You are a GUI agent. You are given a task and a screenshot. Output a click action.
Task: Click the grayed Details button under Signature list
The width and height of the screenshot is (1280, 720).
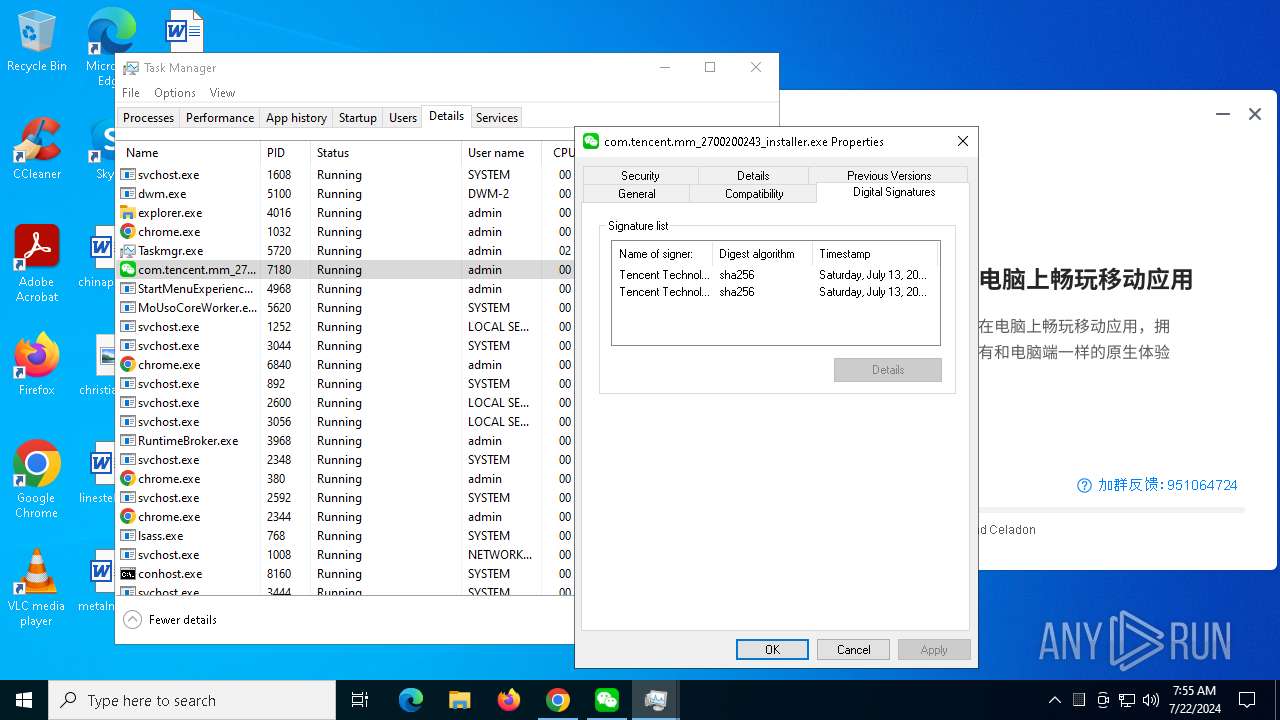tap(888, 370)
